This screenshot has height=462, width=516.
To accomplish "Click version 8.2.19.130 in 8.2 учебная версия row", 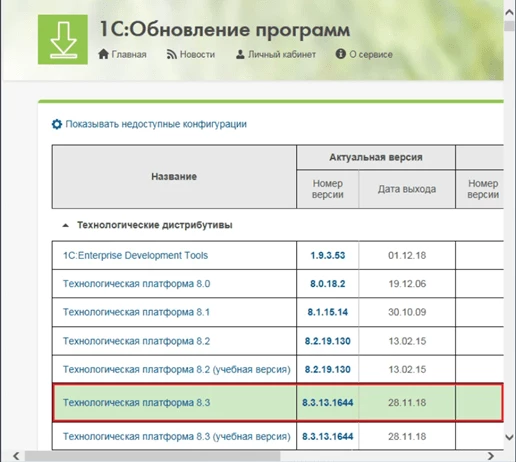I will (328, 369).
